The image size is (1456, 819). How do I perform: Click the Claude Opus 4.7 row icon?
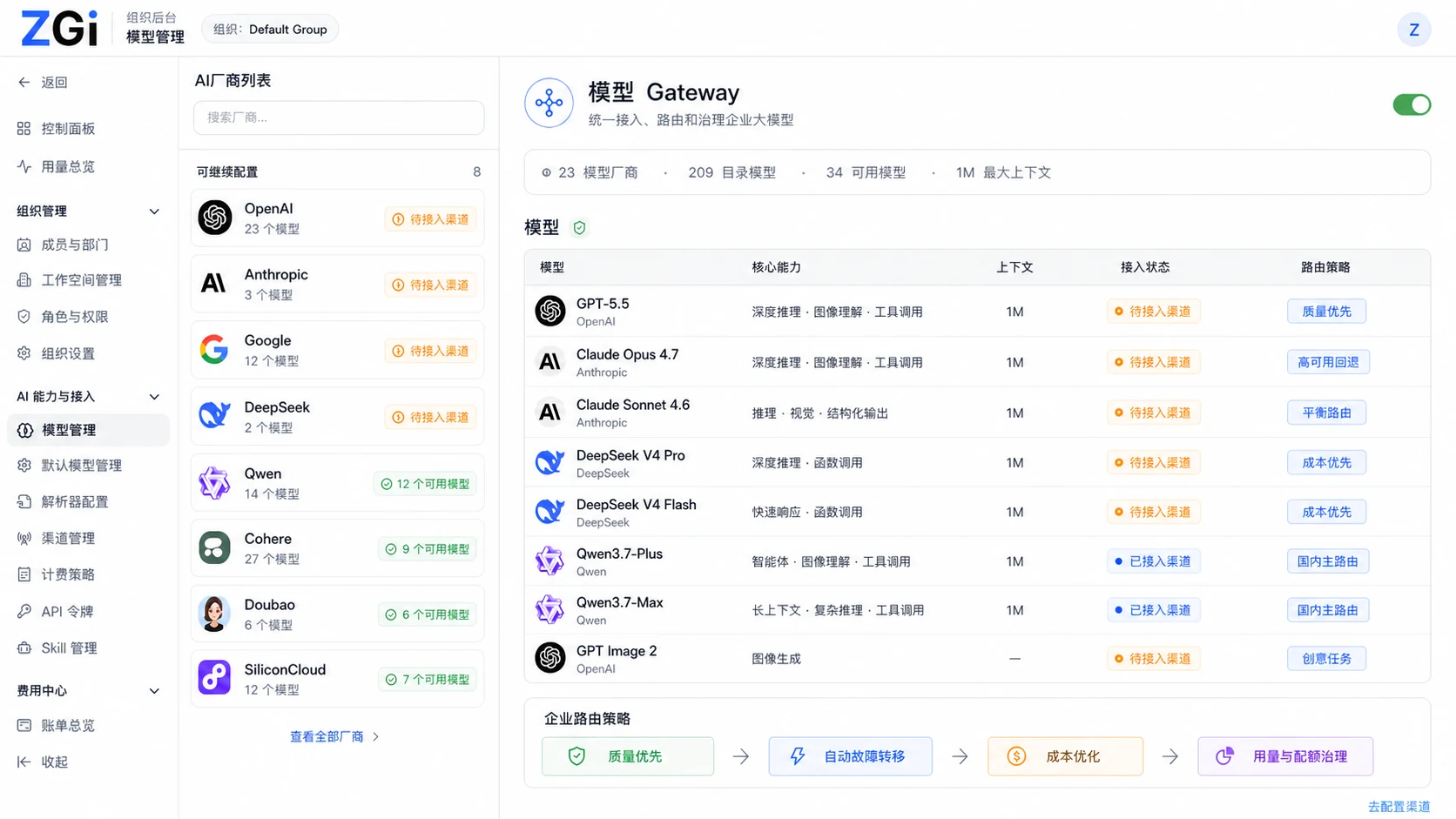pos(550,361)
